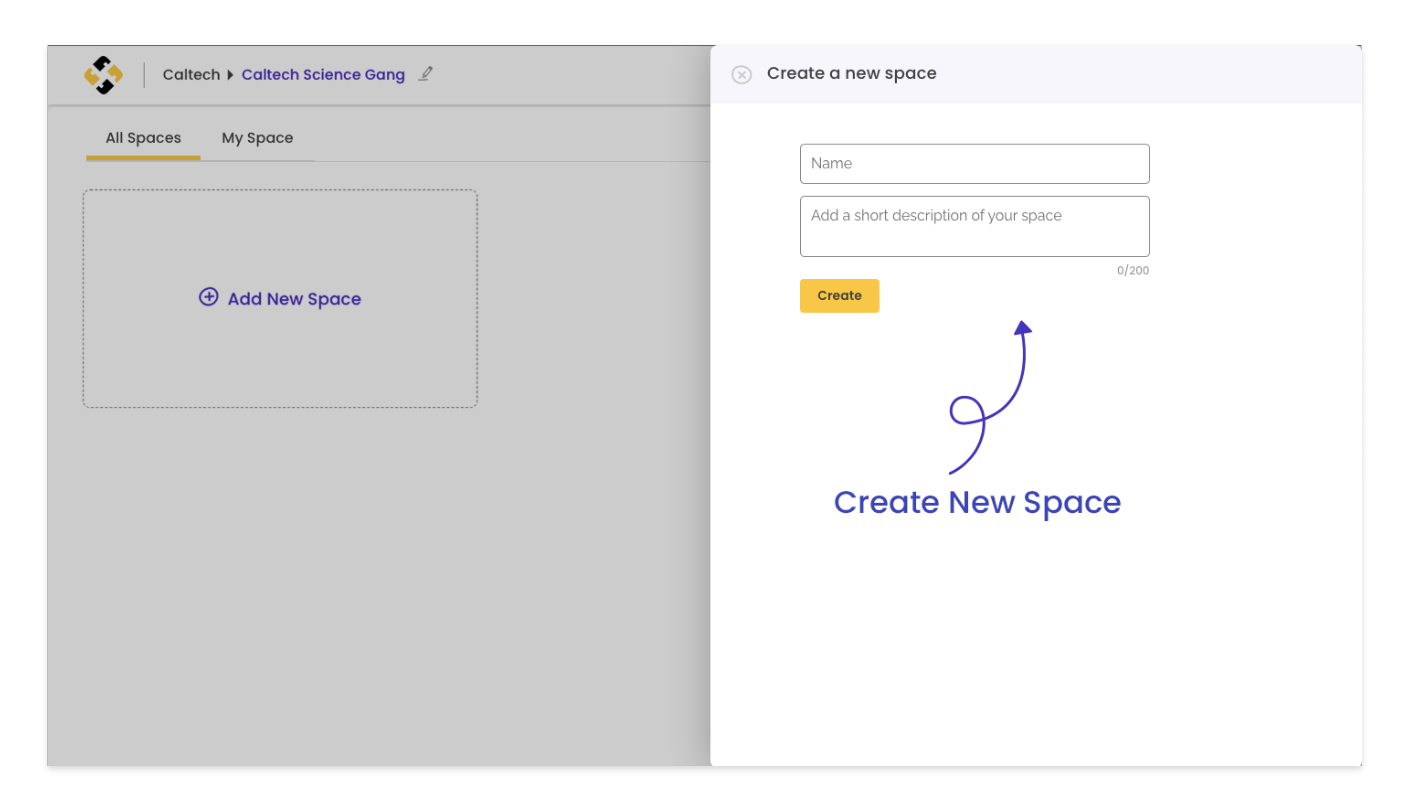Click the Name input field
1409x811 pixels.
[x=974, y=163]
